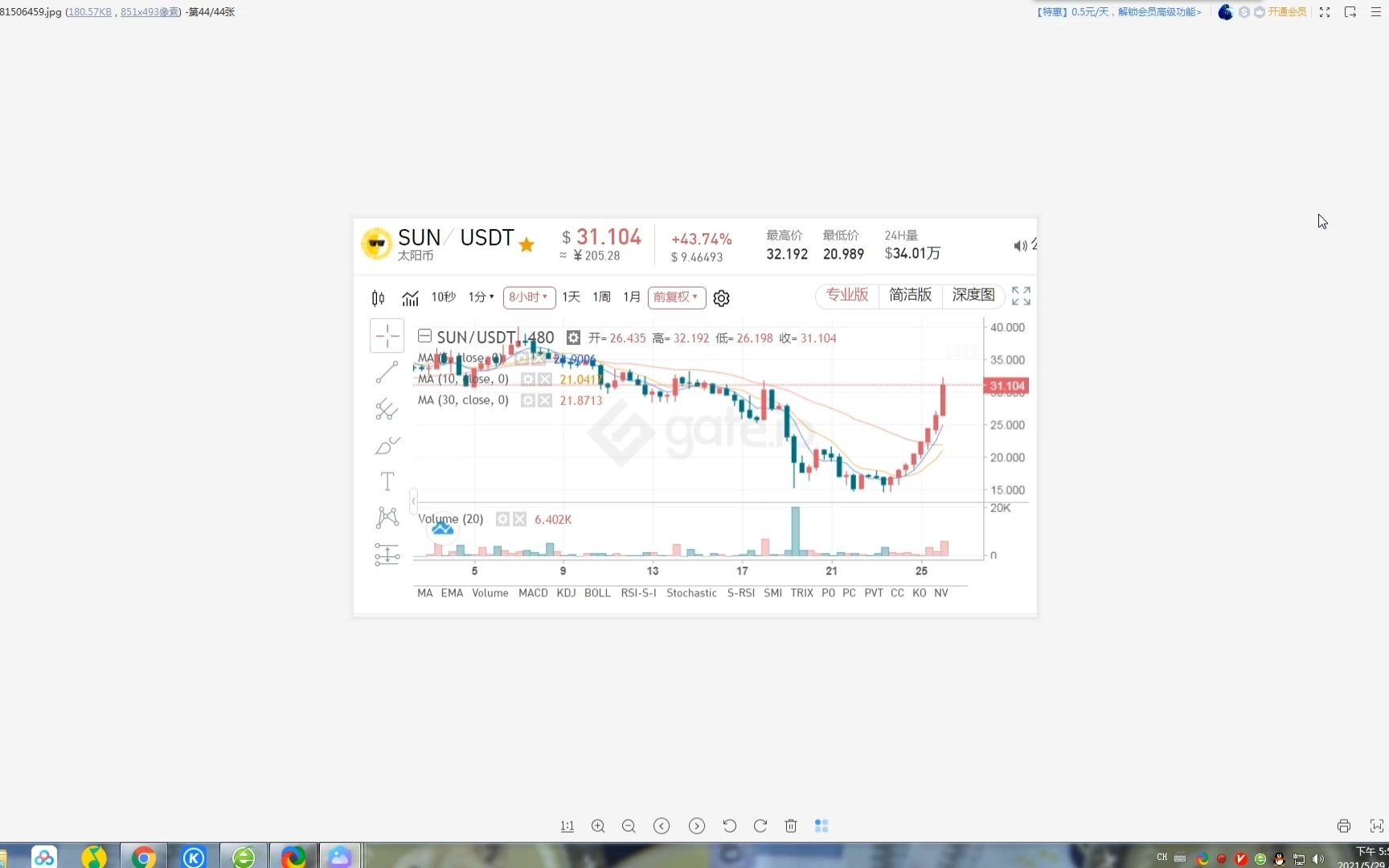Open SUN/USDT series settings gear

pyautogui.click(x=573, y=338)
